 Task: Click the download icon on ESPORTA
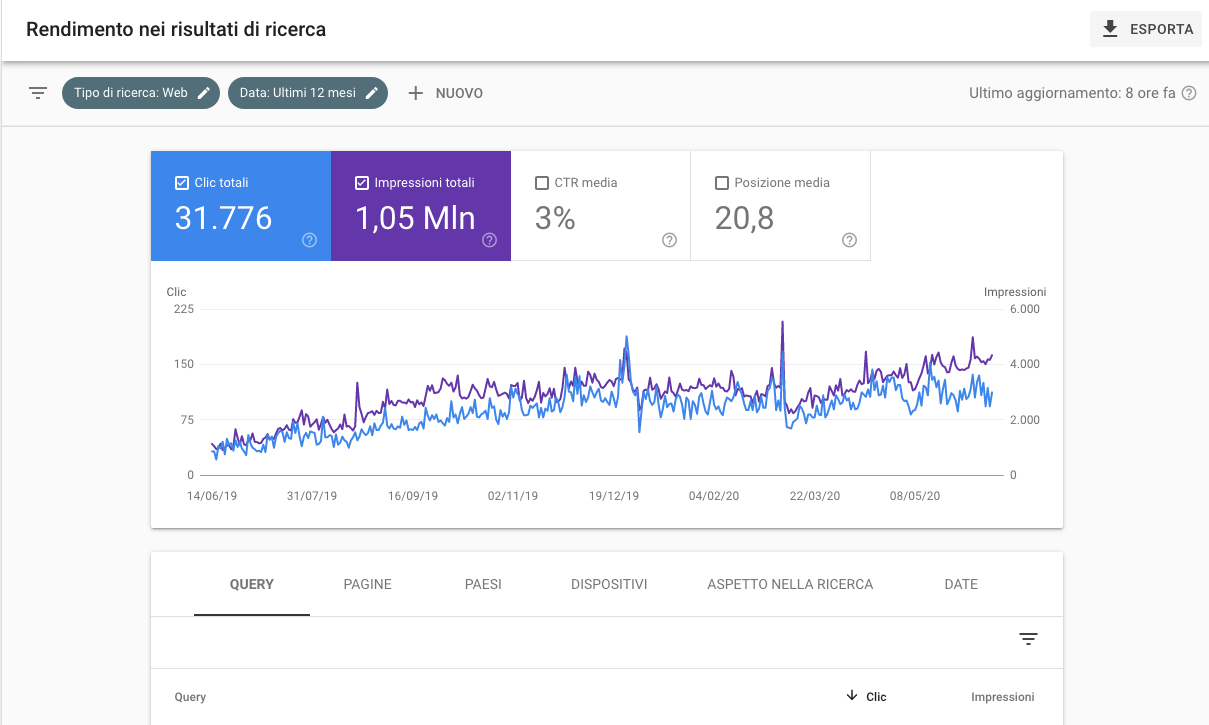tap(1109, 29)
